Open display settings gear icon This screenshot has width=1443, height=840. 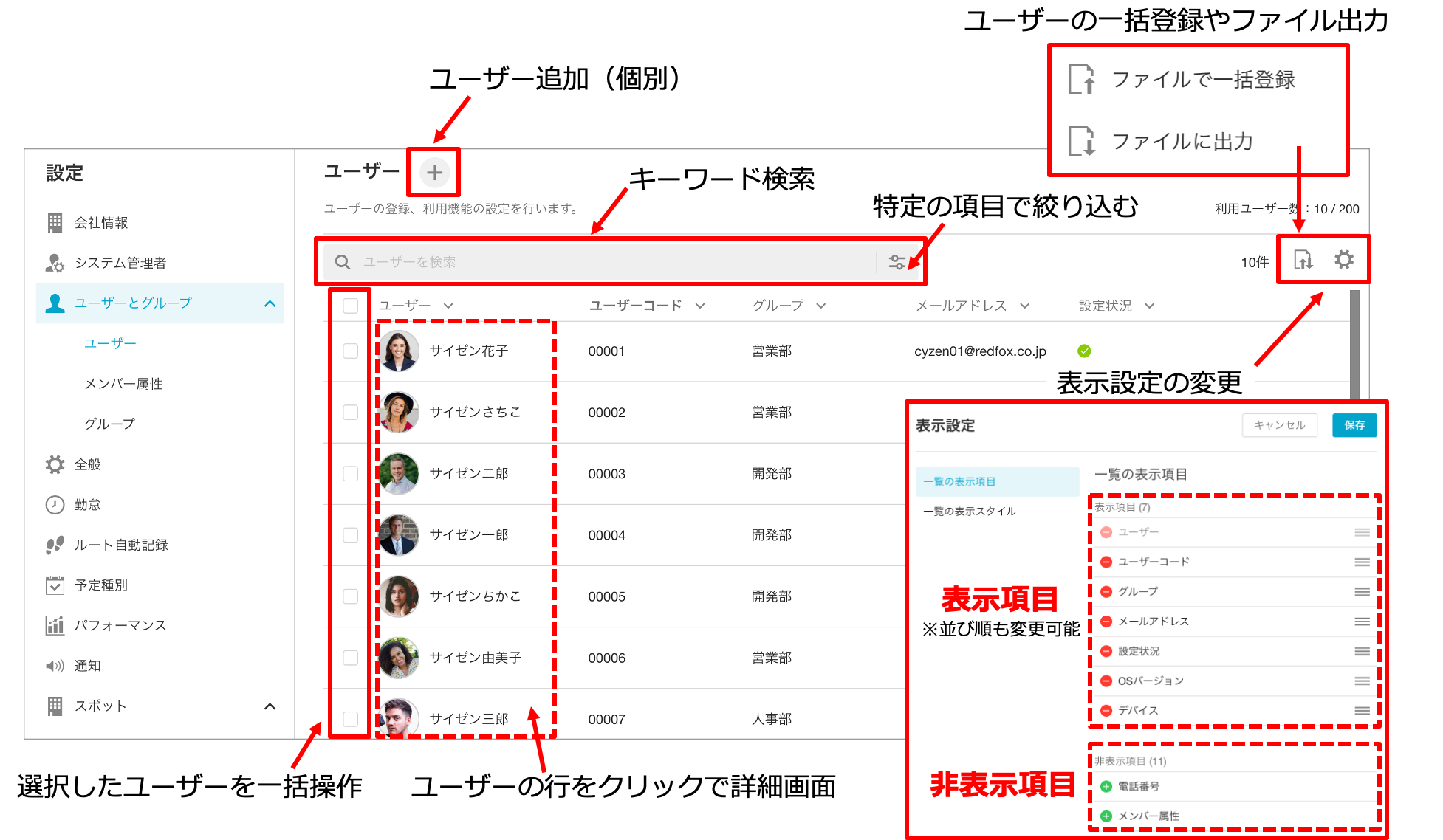[x=1344, y=260]
